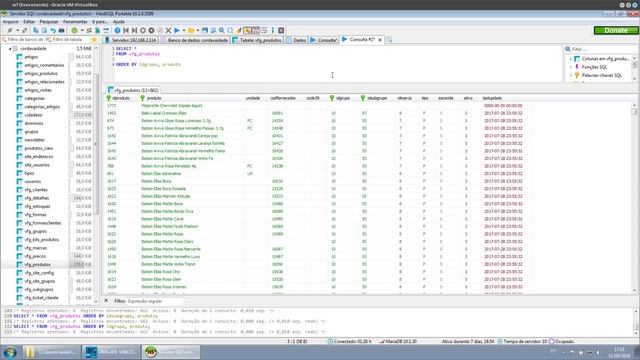Click the find text magnifier icon
The image size is (640, 360).
(222, 31)
